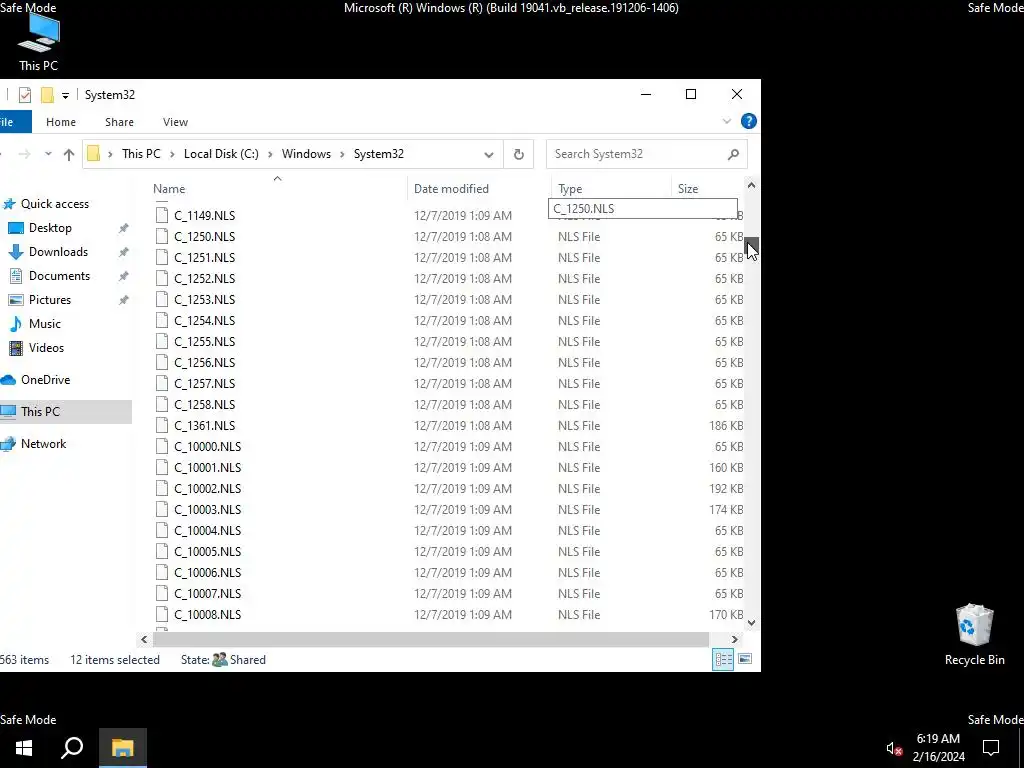Refresh the System32 folder view
The width and height of the screenshot is (1024, 768).
tap(519, 154)
